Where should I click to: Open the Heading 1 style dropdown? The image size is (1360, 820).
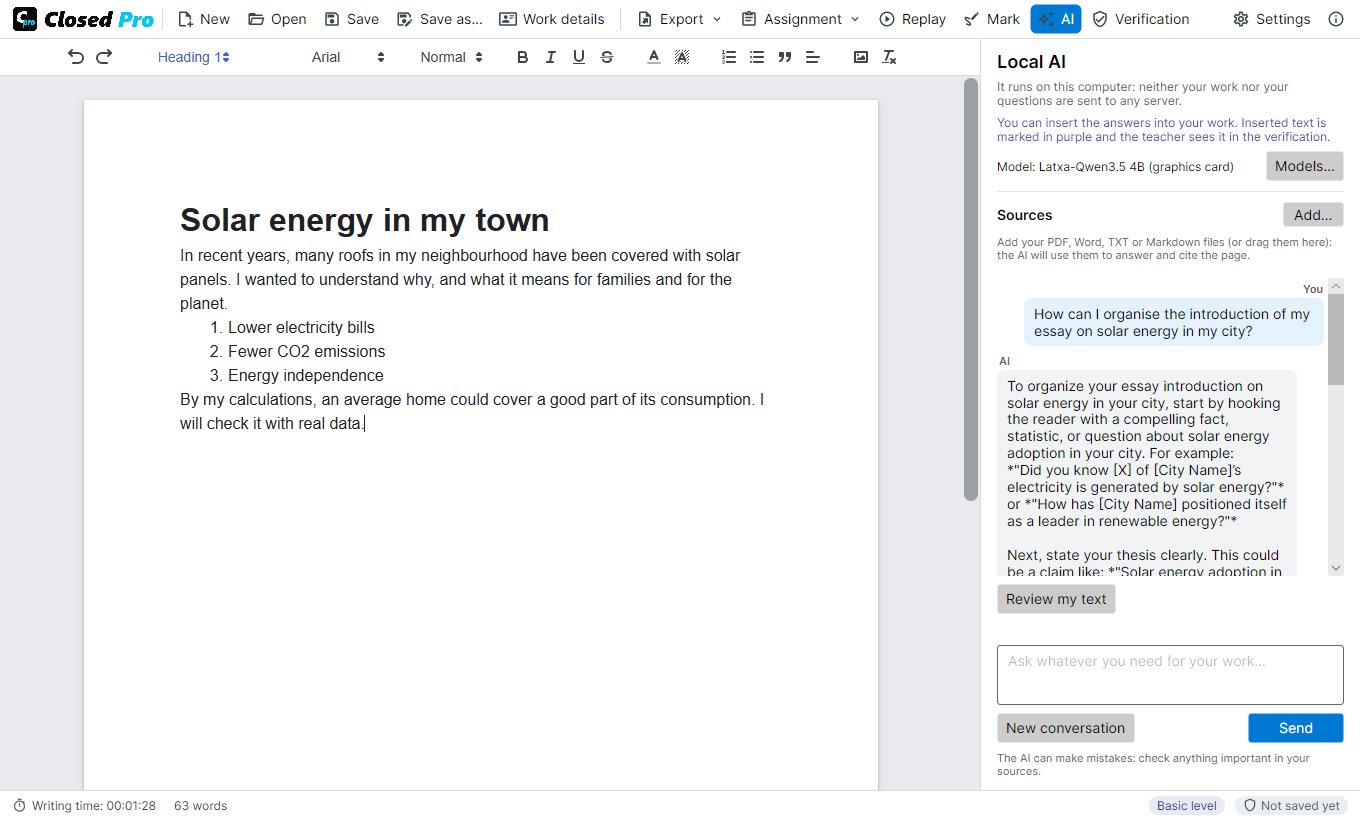tap(194, 57)
